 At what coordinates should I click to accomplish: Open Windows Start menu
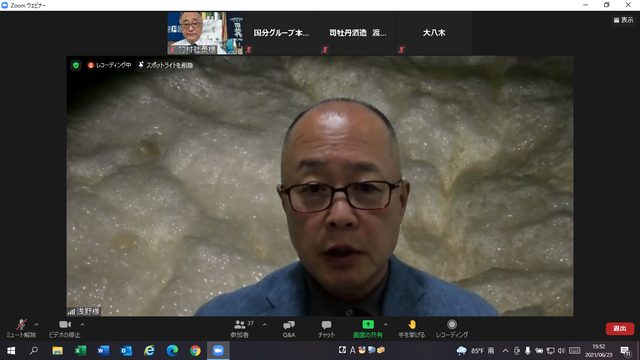point(11,351)
